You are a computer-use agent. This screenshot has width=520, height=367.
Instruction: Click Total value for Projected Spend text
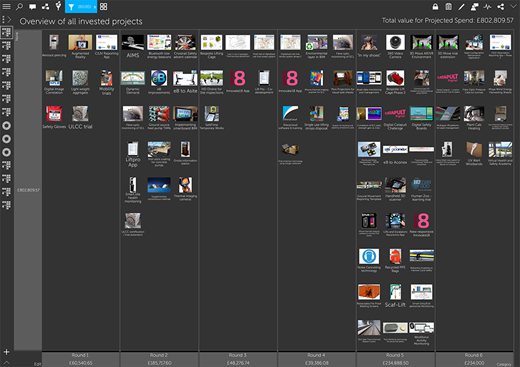click(448, 20)
